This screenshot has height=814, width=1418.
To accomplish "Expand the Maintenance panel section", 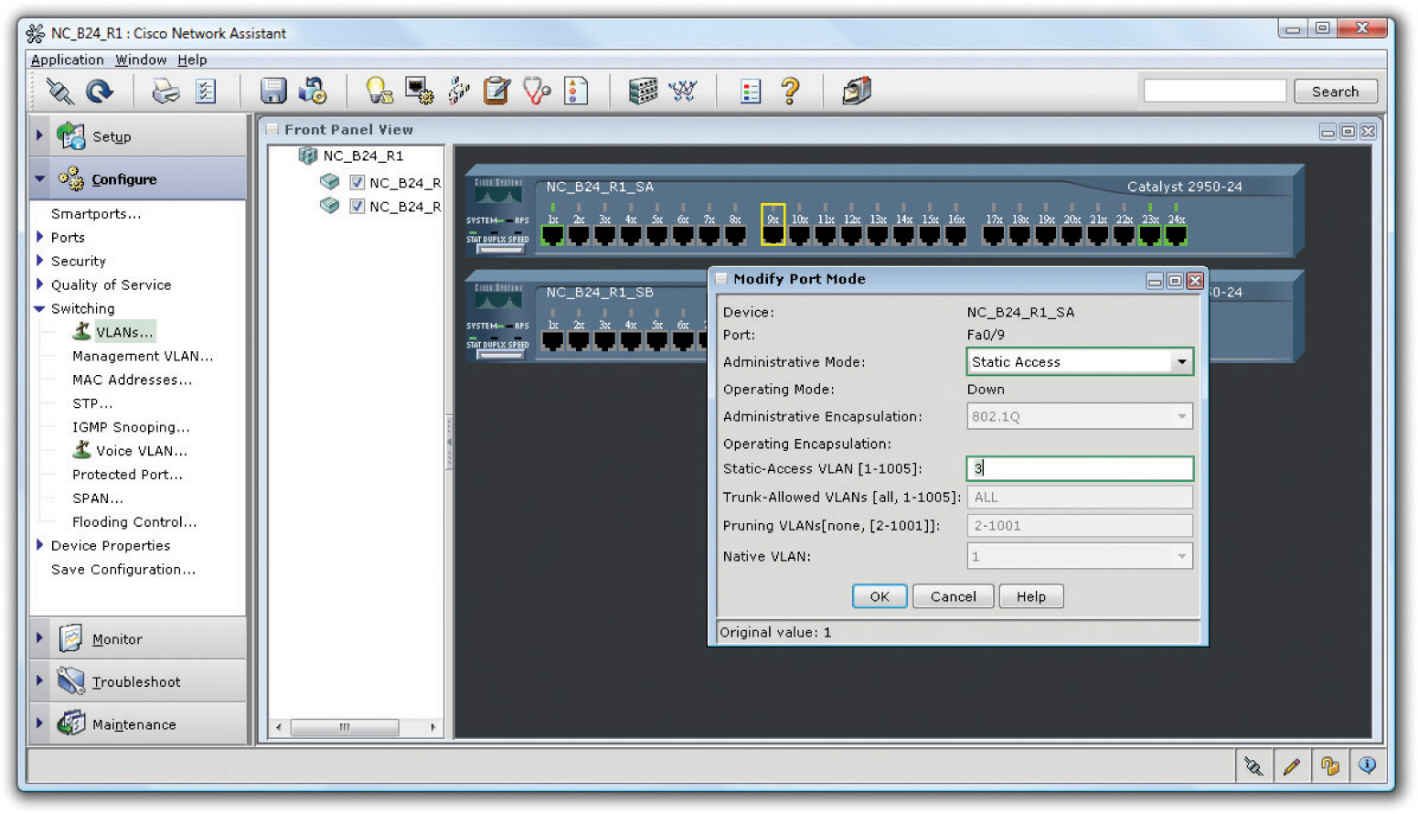I will pos(138,724).
